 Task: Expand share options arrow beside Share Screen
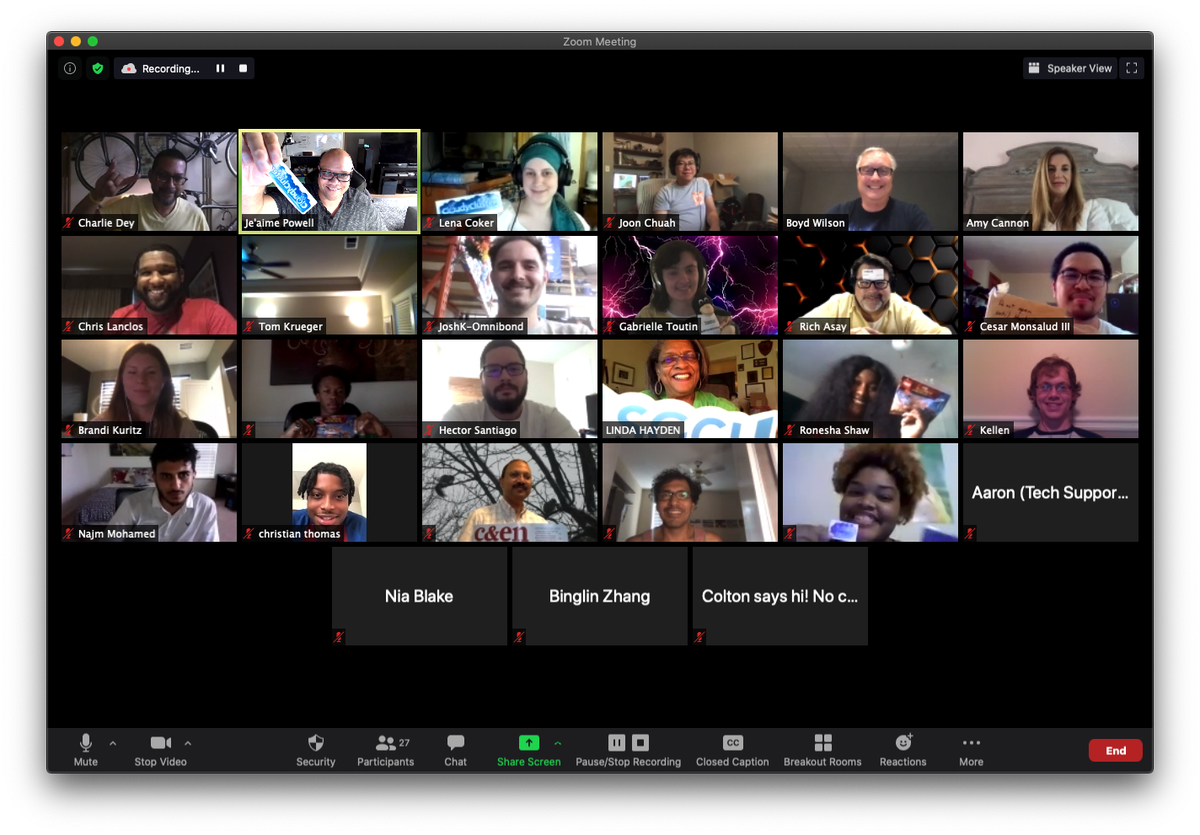pos(558,743)
